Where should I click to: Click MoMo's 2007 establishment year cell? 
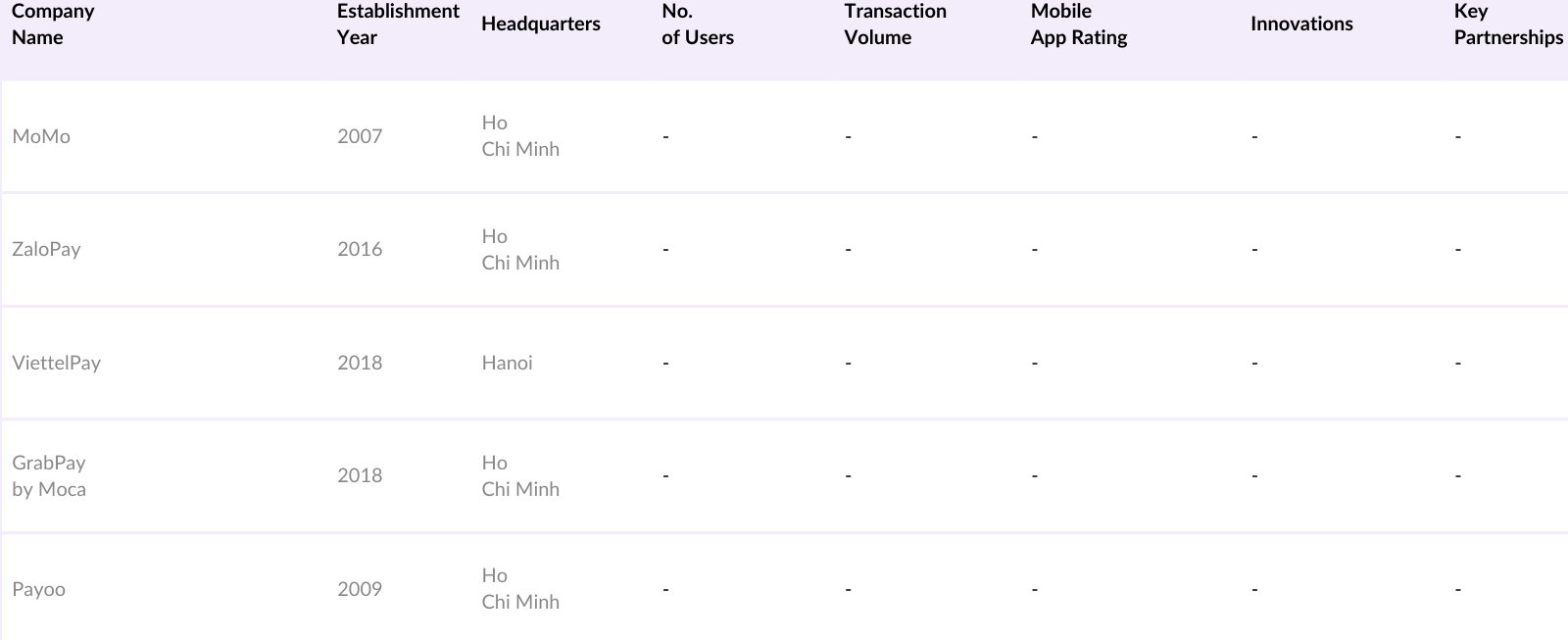pyautogui.click(x=360, y=136)
